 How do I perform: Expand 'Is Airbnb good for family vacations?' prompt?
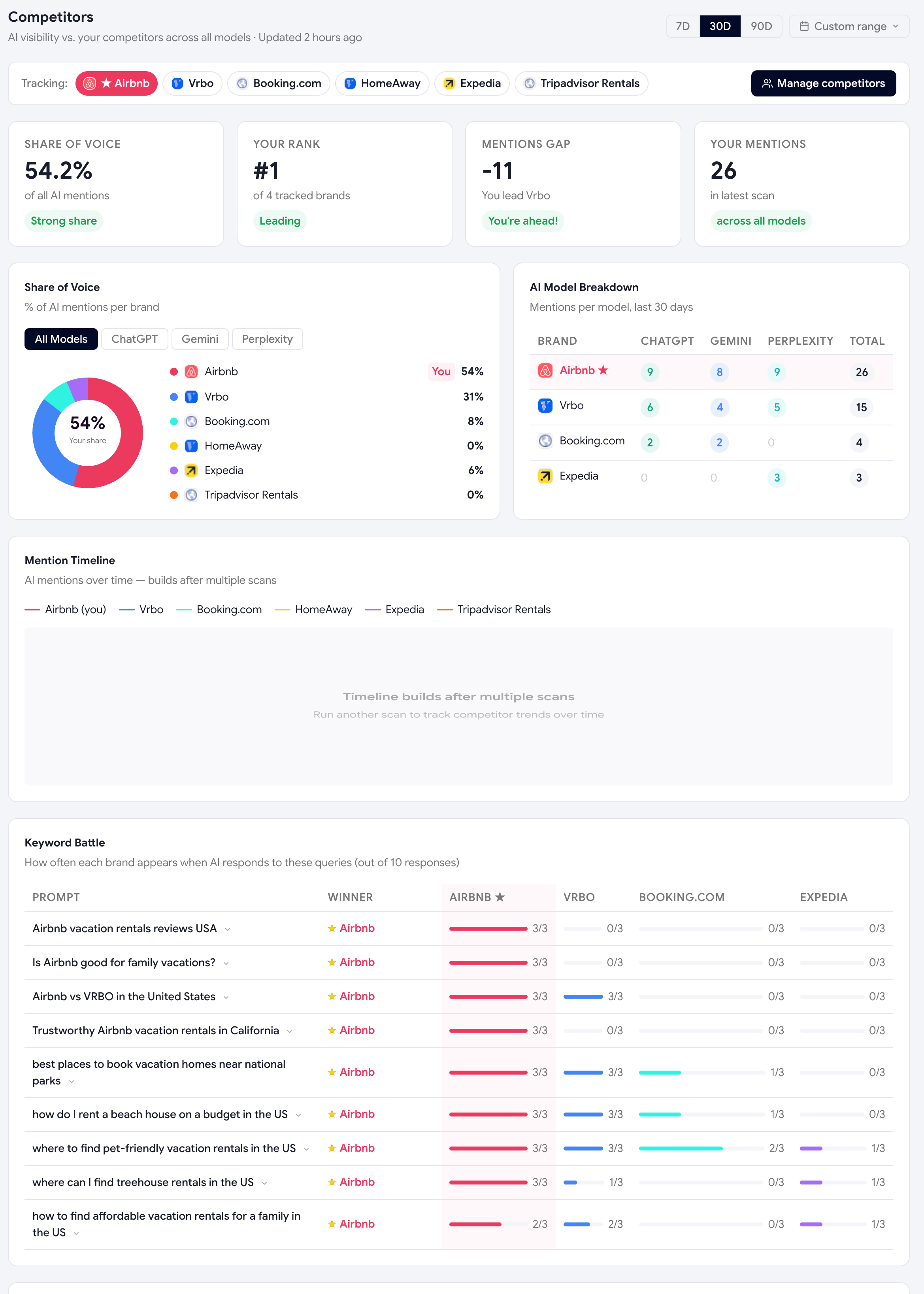click(x=226, y=963)
